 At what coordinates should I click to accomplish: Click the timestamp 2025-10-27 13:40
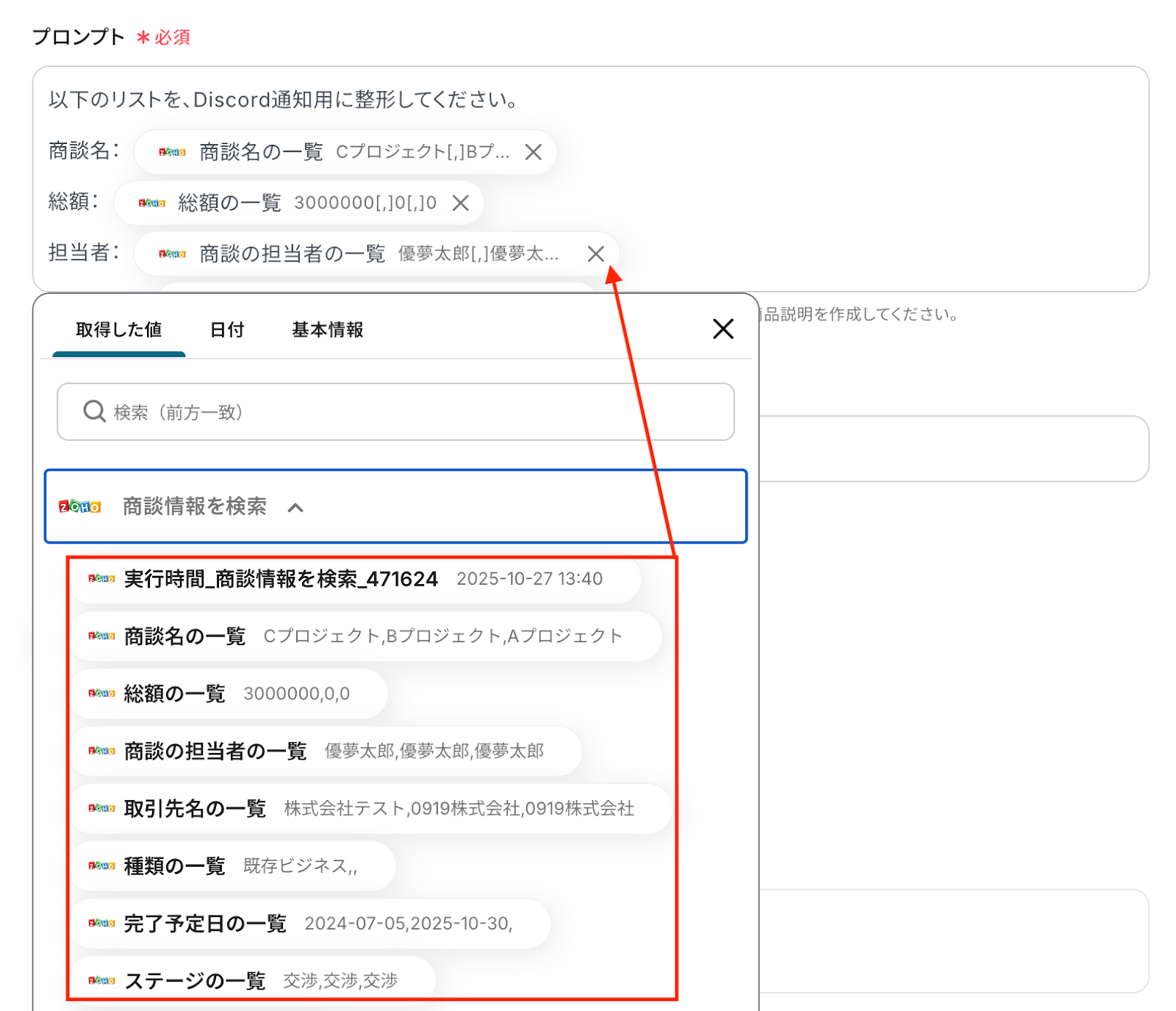tap(530, 579)
